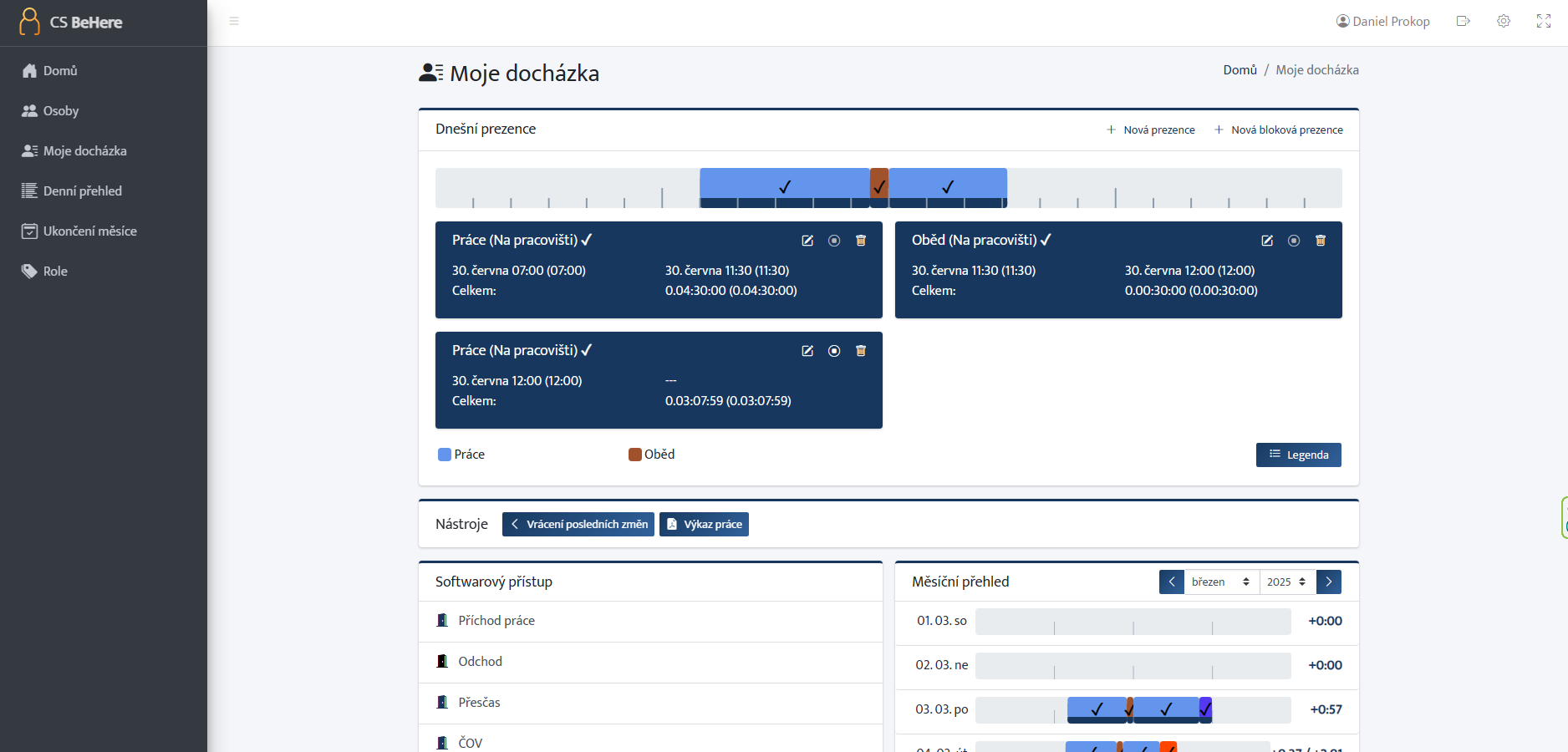This screenshot has height=752, width=1568.
Task: Open the year dropdown showing 2025
Action: (x=1287, y=582)
